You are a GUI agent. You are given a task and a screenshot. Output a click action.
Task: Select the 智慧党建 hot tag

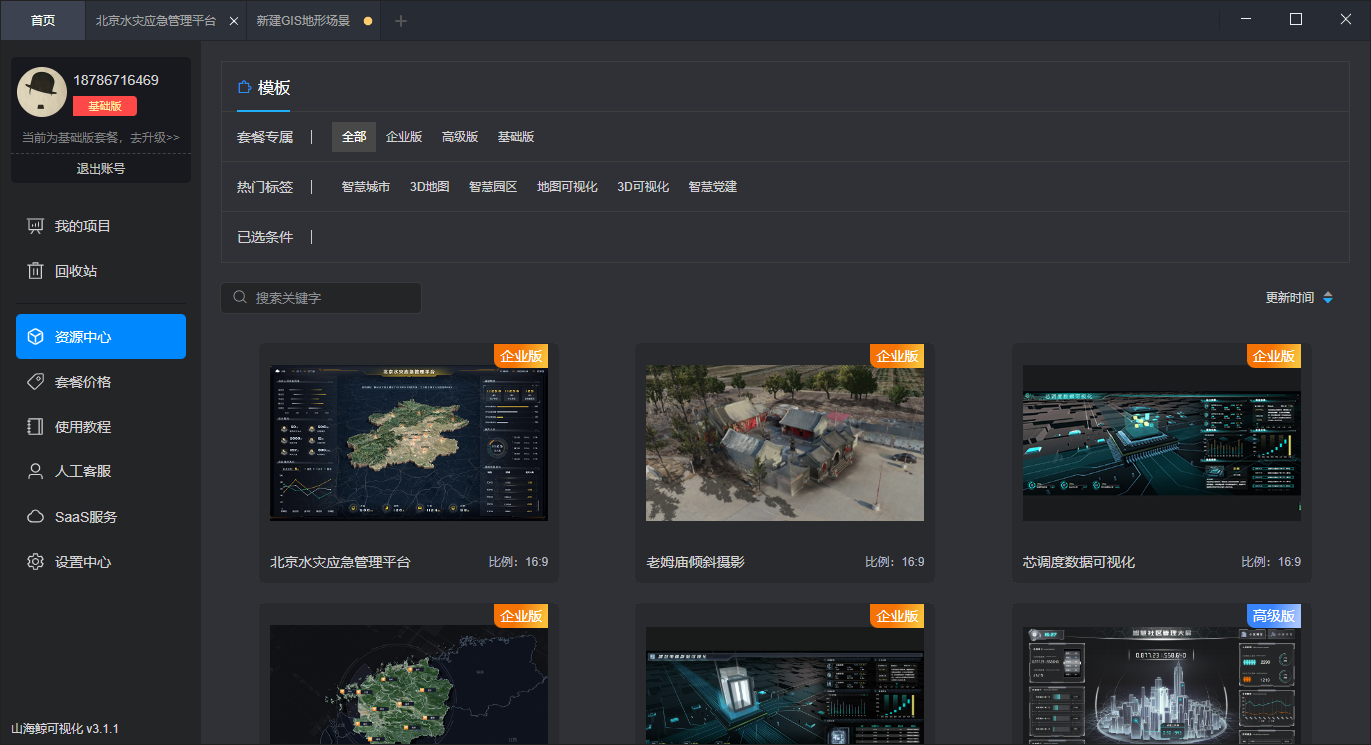point(712,187)
